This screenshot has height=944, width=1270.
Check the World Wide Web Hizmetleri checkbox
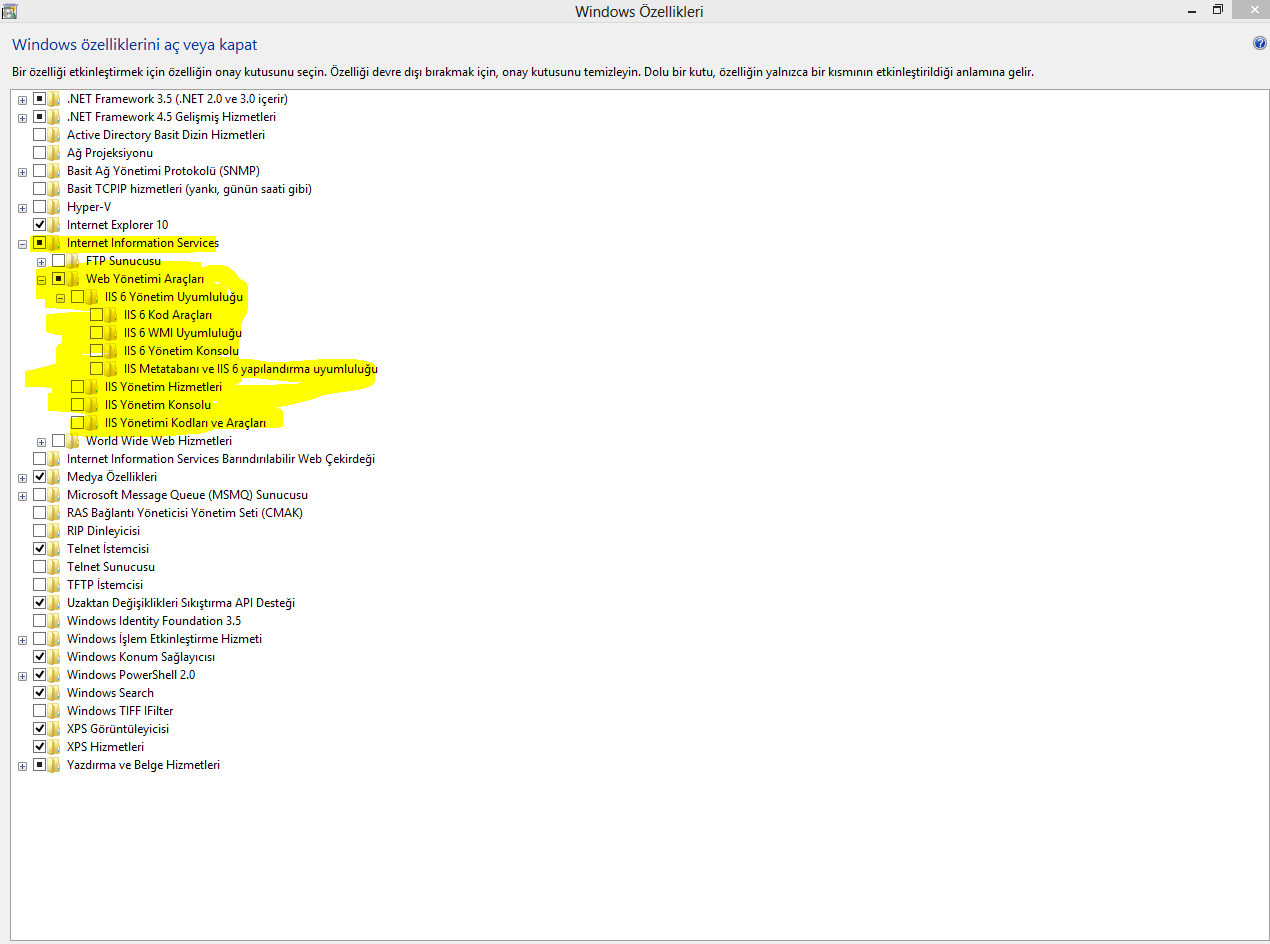click(59, 441)
